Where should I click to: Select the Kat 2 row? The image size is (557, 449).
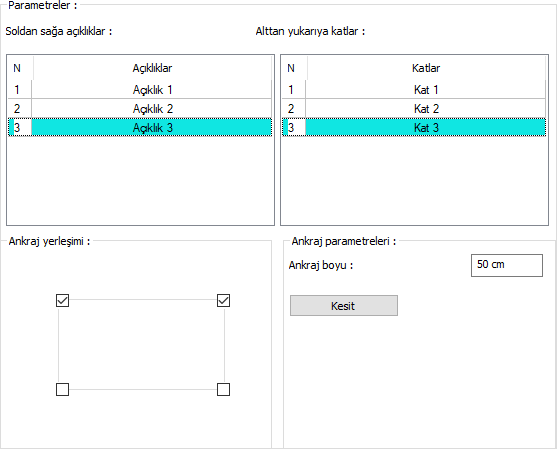tap(414, 108)
